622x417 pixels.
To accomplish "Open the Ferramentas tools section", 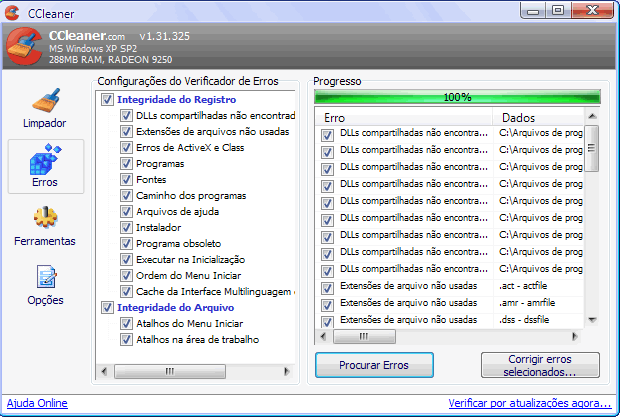I will pyautogui.click(x=45, y=226).
